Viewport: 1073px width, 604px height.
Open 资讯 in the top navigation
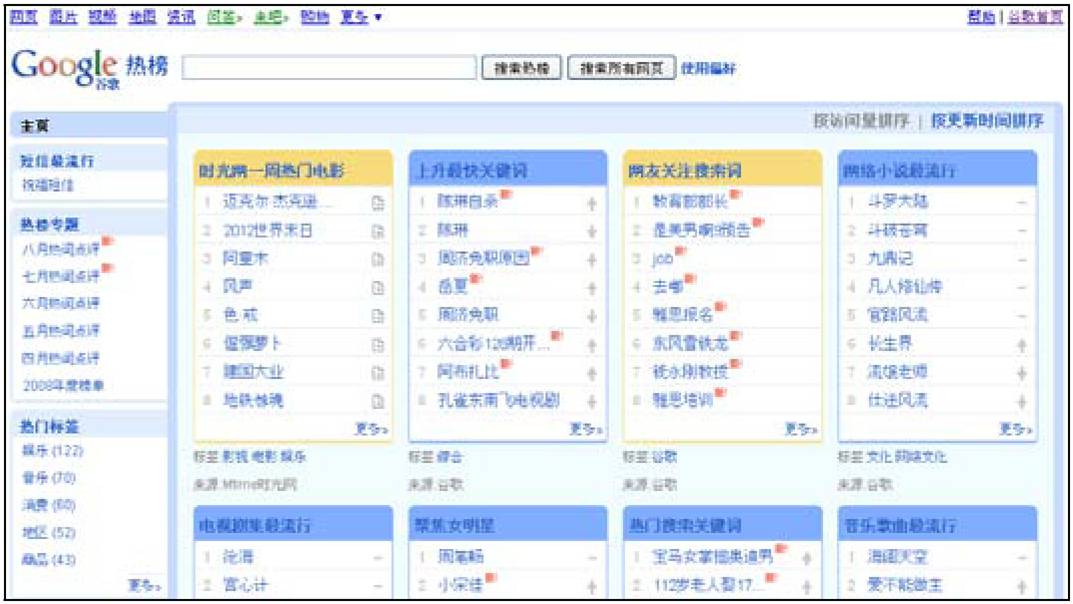(181, 16)
